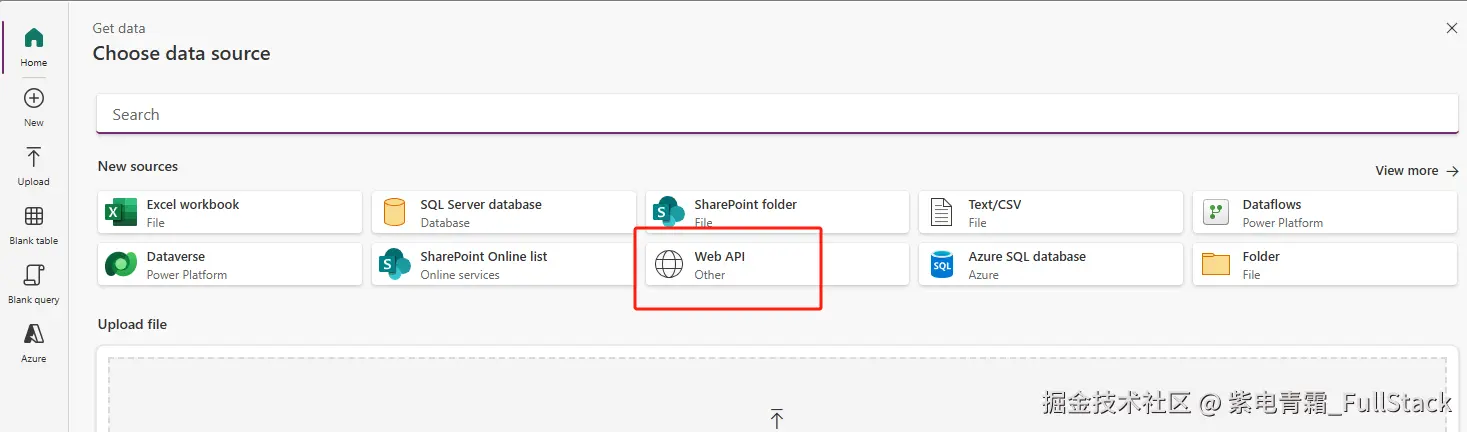Click the Upload file drop area
The height and width of the screenshot is (432, 1467).
[777, 394]
